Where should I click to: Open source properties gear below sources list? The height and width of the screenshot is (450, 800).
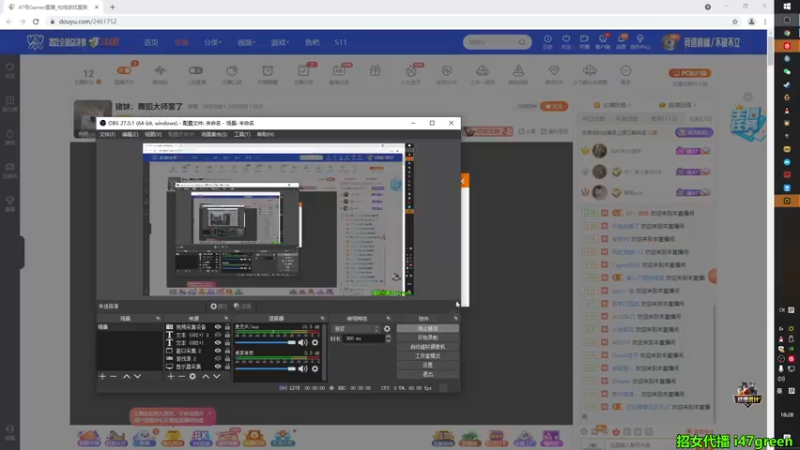click(x=192, y=377)
